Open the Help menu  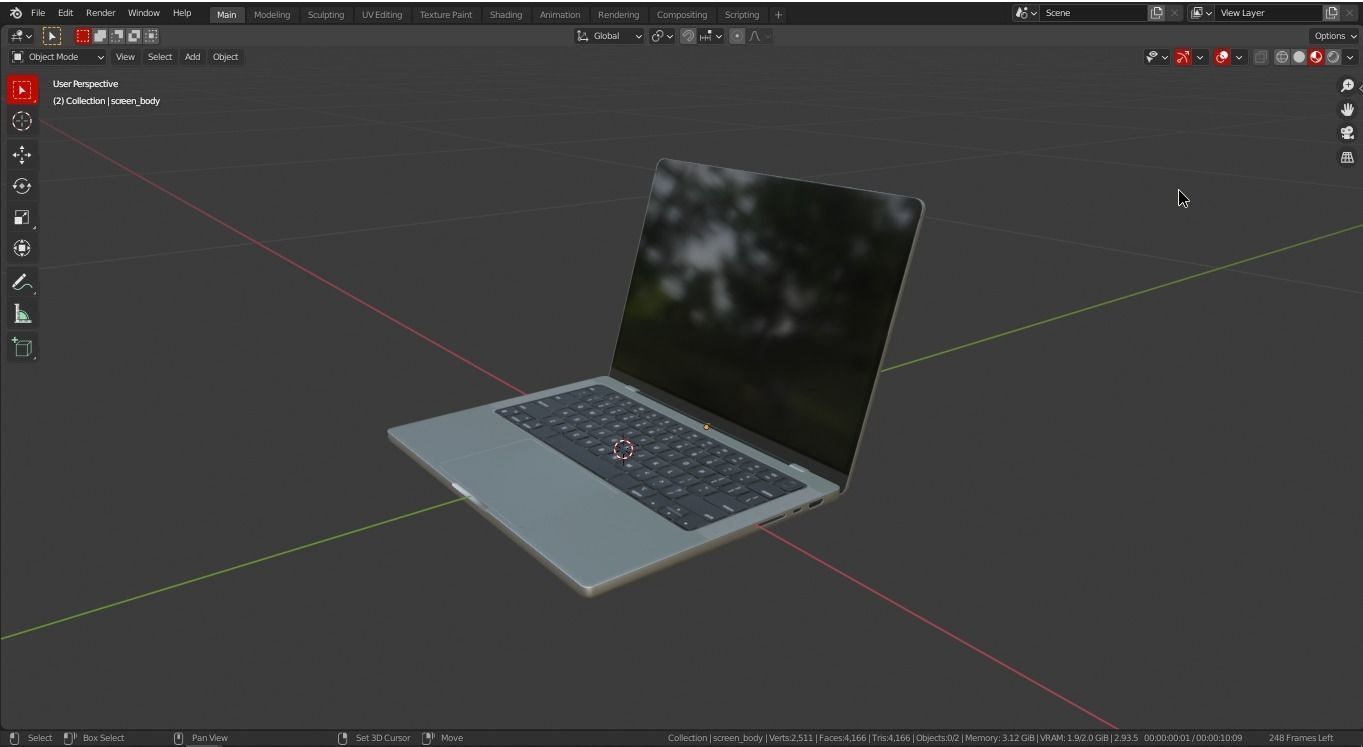tap(182, 13)
